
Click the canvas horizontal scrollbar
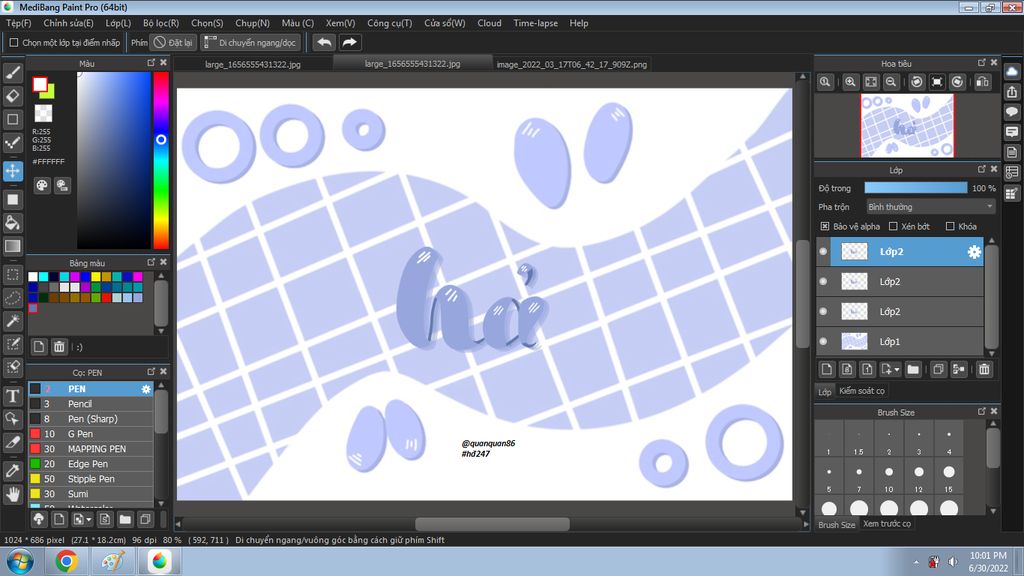(492, 524)
